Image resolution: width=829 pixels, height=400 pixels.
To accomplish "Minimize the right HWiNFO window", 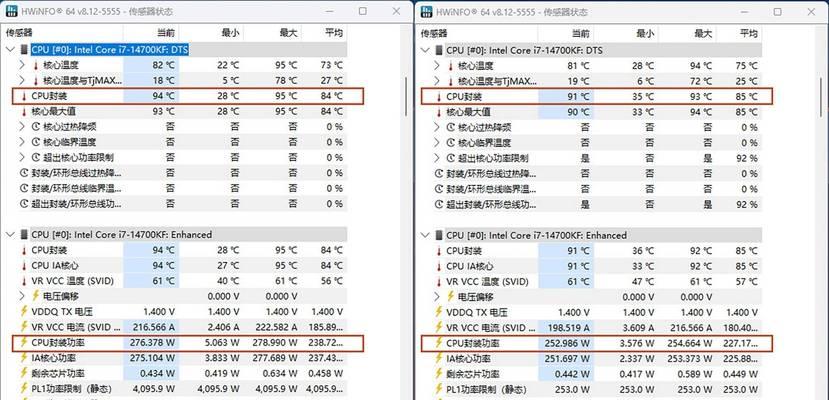I will pos(744,11).
